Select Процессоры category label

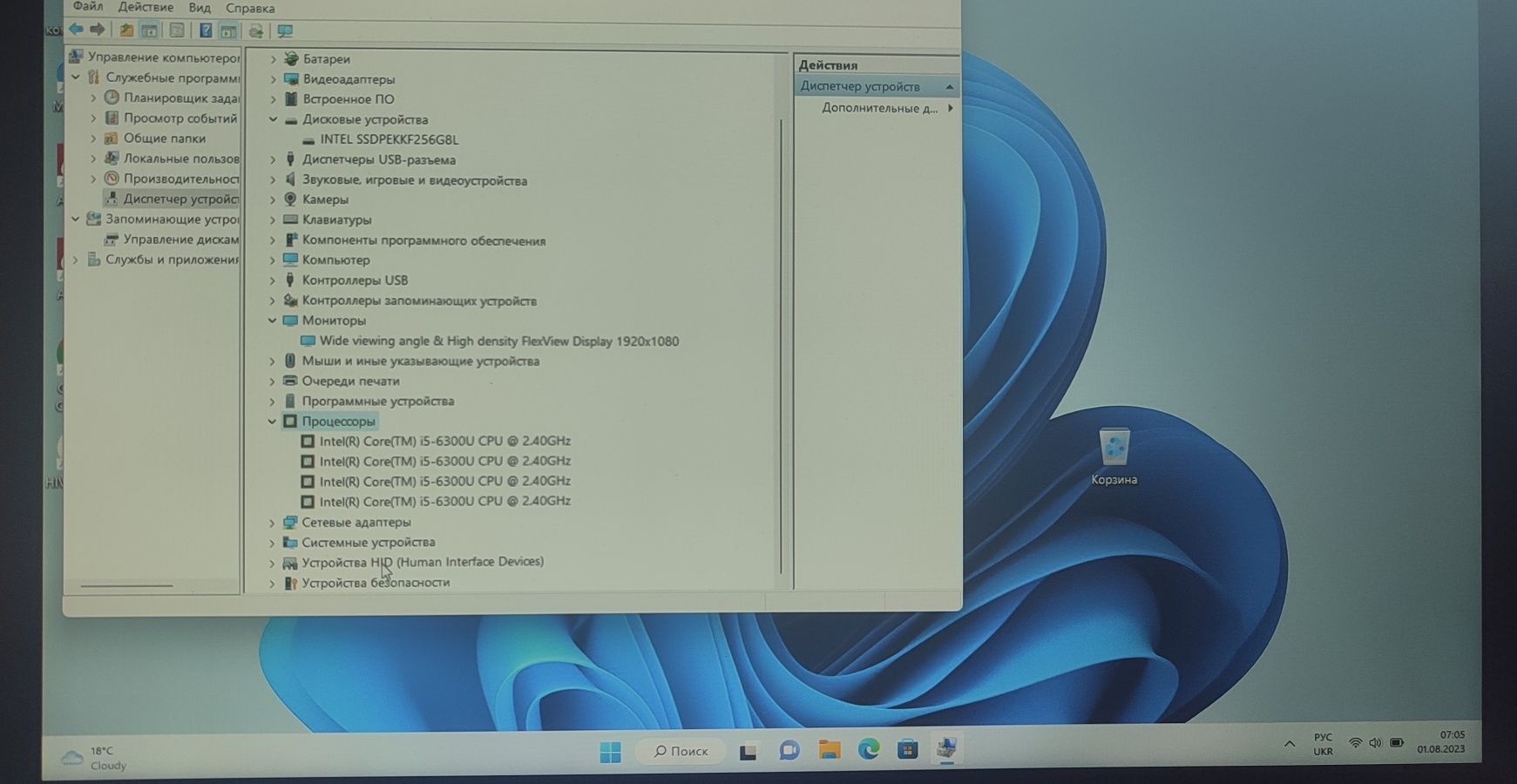click(338, 422)
